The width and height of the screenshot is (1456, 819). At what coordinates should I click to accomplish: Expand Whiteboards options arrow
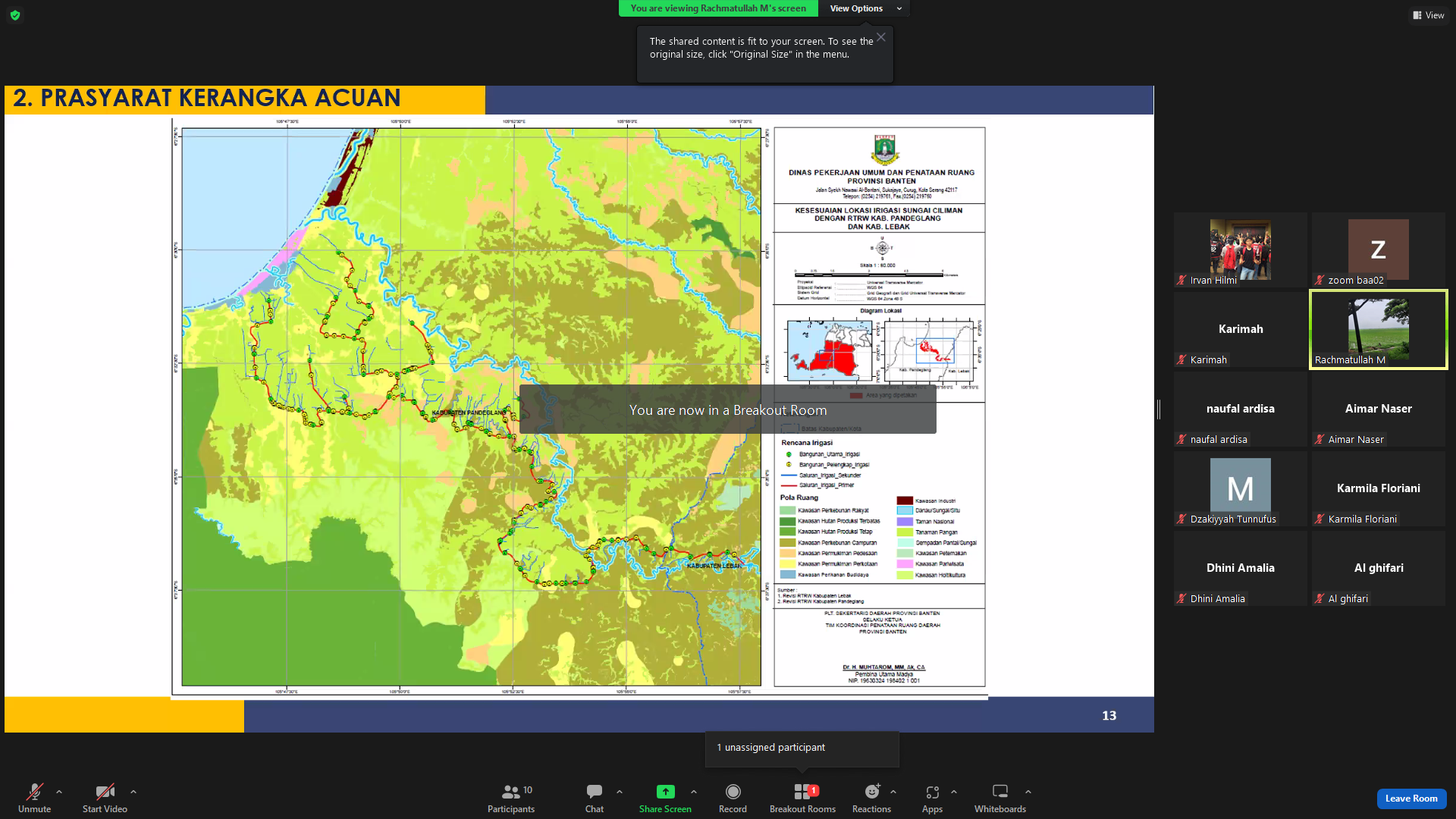(x=1028, y=792)
